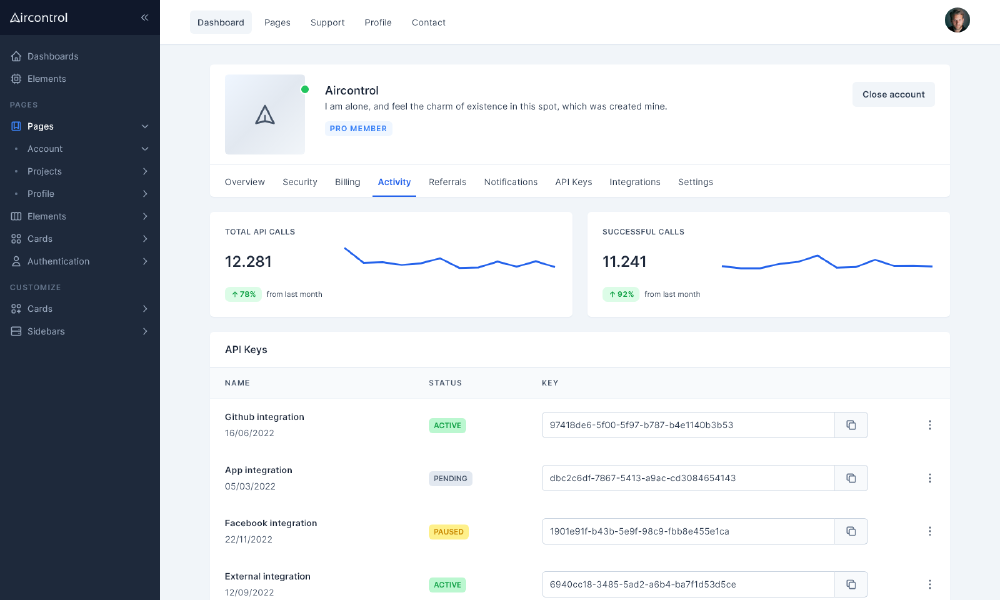Viewport: 1000px width, 600px height.
Task: Open Sidebars under Customize
Action: pyautogui.click(x=44, y=331)
